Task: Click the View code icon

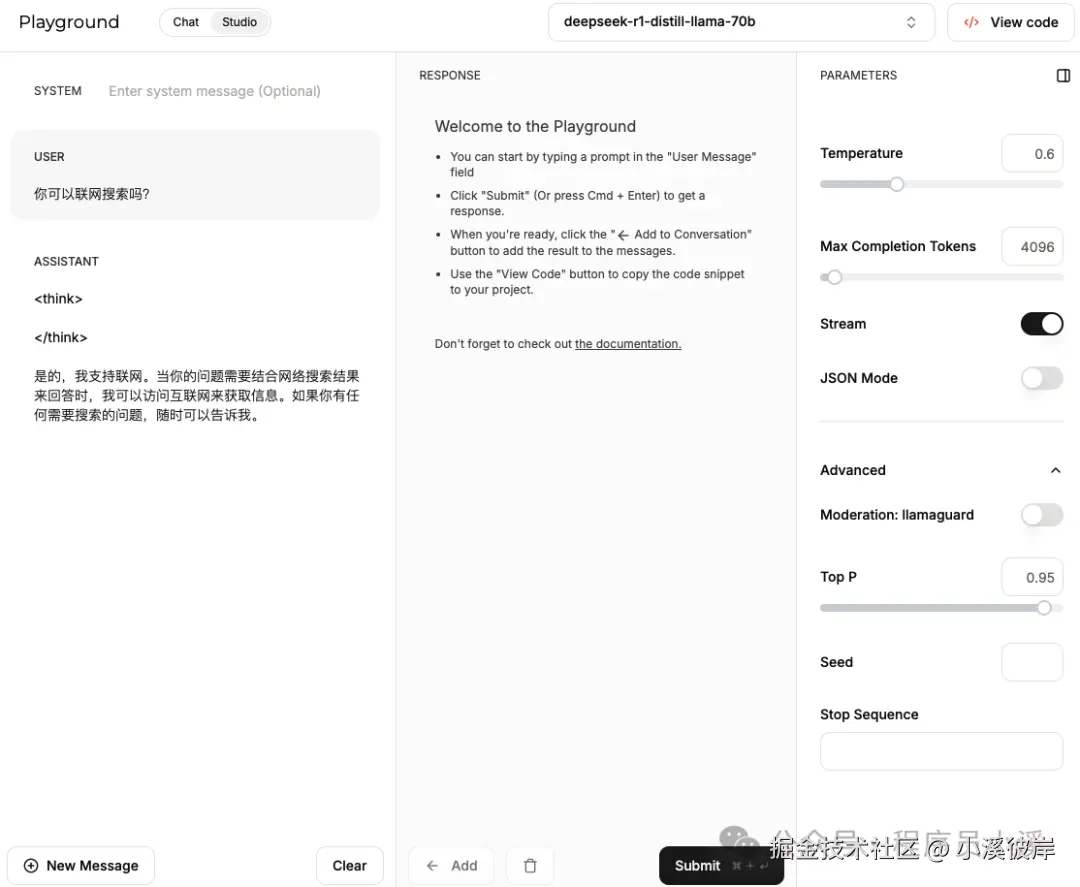Action: 971,21
